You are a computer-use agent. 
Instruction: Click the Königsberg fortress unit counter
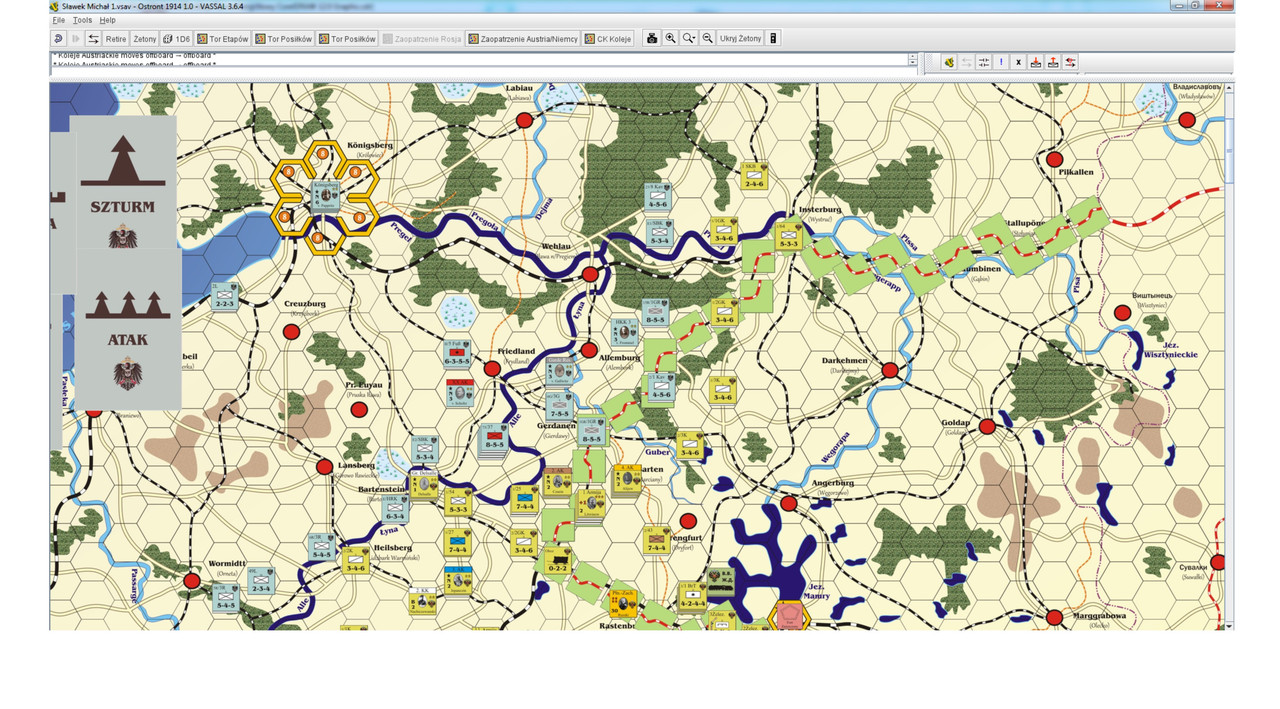coord(324,196)
